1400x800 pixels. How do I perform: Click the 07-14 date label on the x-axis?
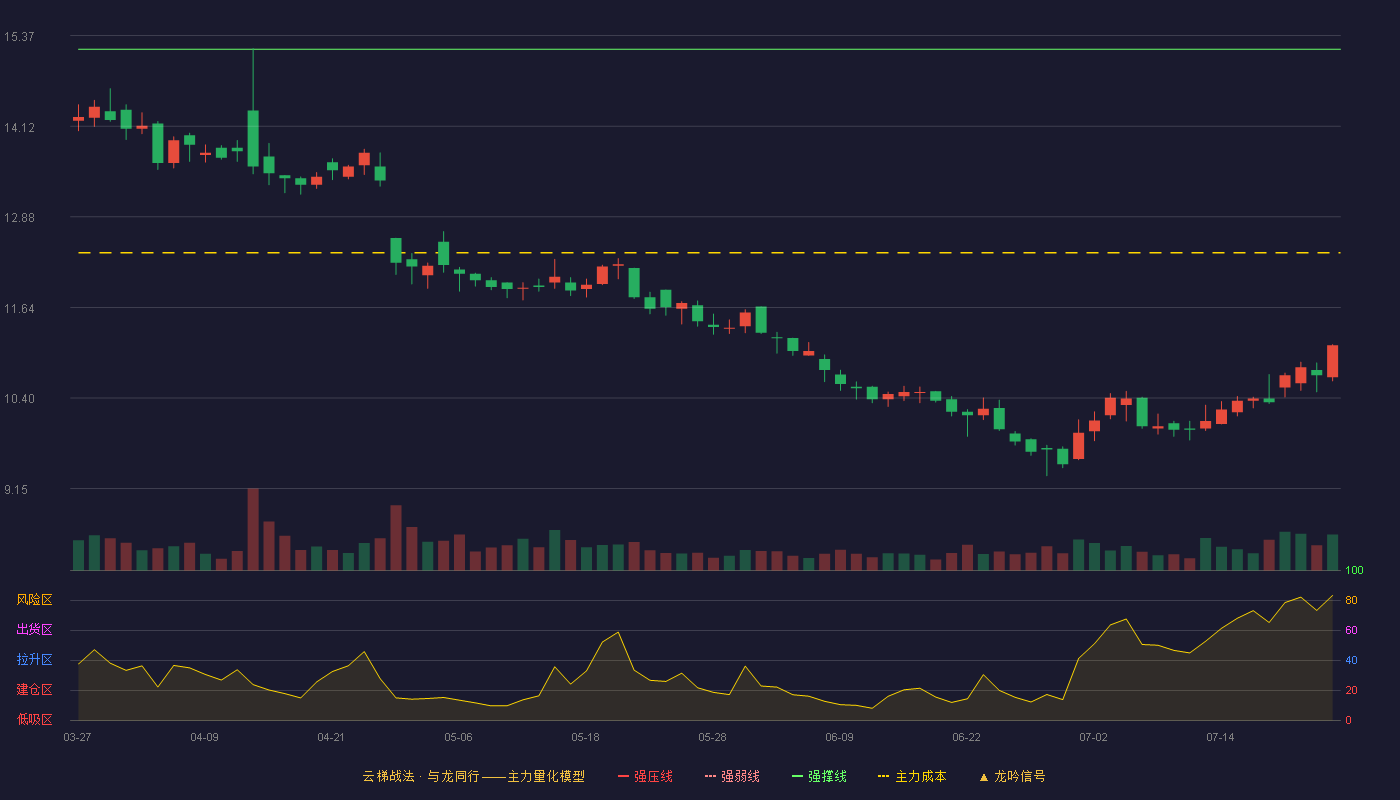click(x=1220, y=737)
